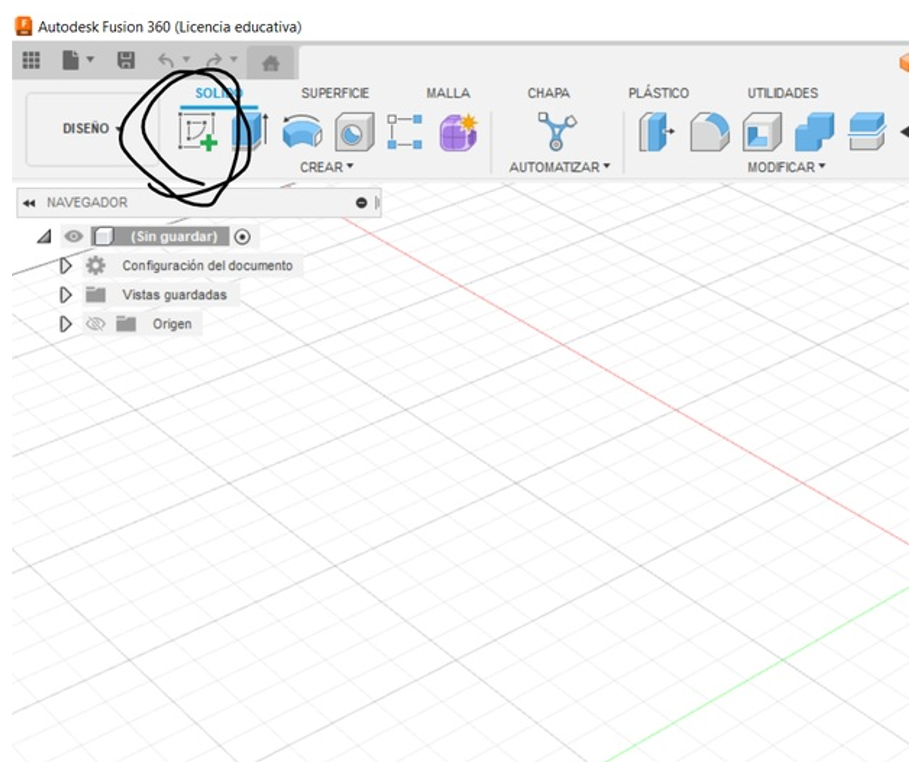
Task: Open the DISEÑO workspace dropdown
Action: [92, 128]
